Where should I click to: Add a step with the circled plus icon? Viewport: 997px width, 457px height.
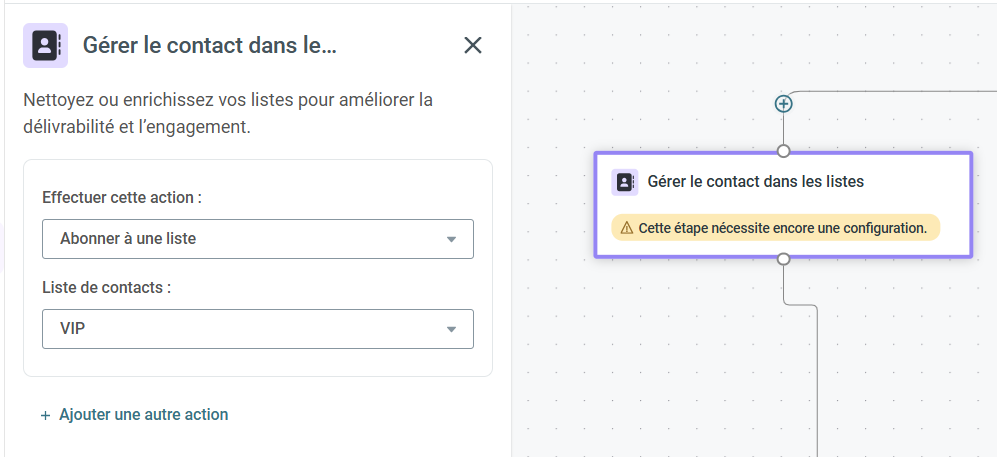click(x=783, y=104)
